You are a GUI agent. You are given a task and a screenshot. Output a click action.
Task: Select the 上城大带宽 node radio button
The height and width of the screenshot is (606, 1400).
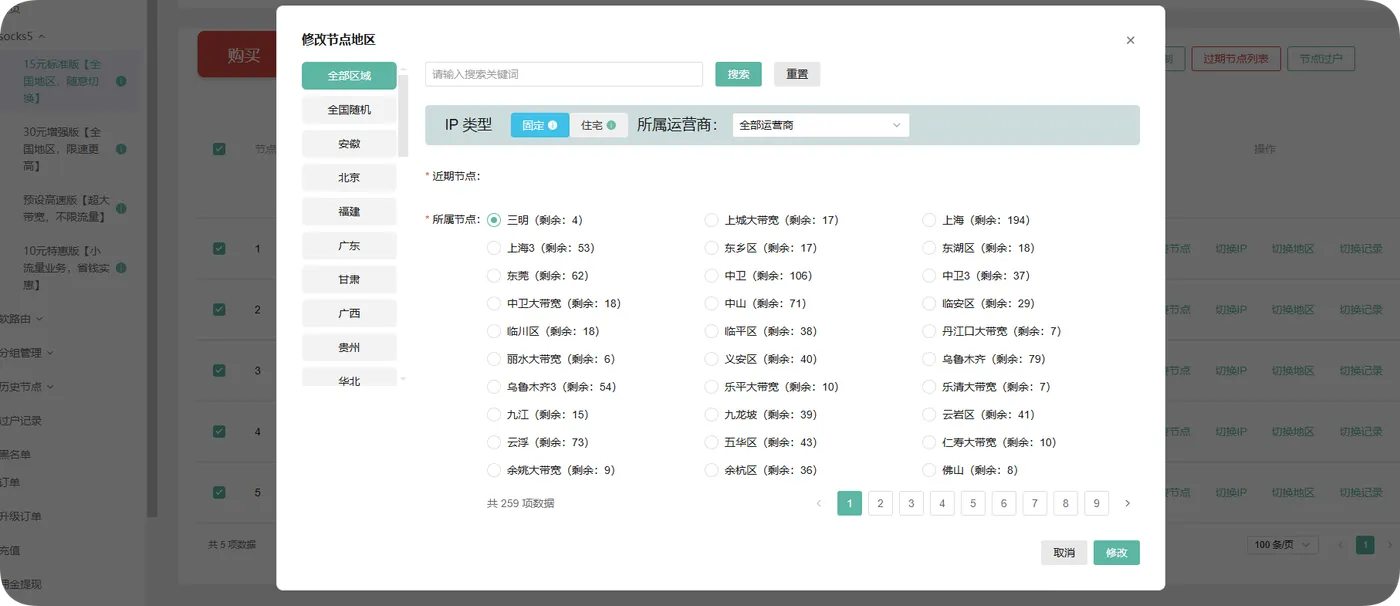711,220
